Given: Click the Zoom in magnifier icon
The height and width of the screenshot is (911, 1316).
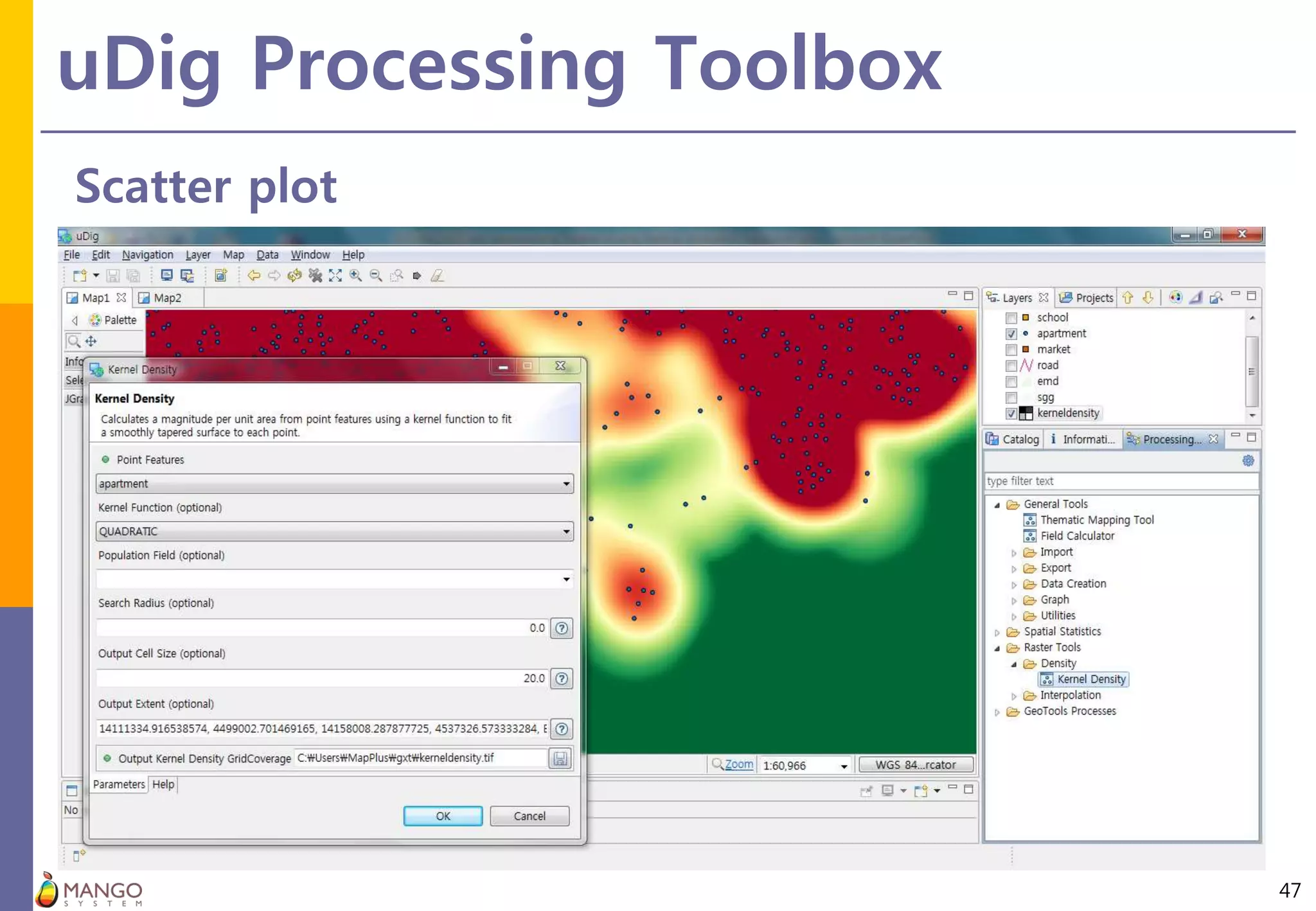Looking at the screenshot, I should point(355,276).
